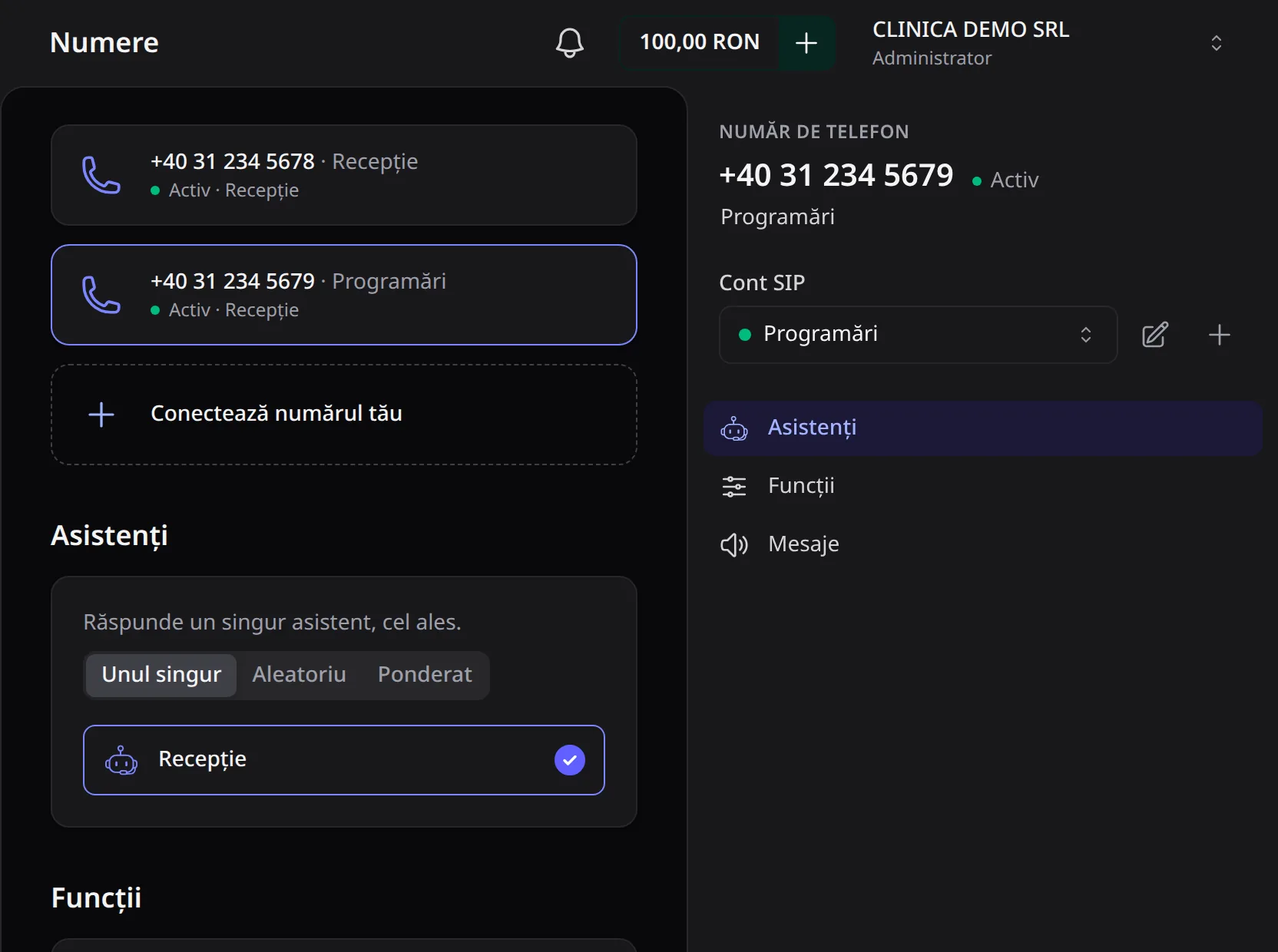Click the phone icon for number 5679
The height and width of the screenshot is (952, 1278).
coord(101,295)
